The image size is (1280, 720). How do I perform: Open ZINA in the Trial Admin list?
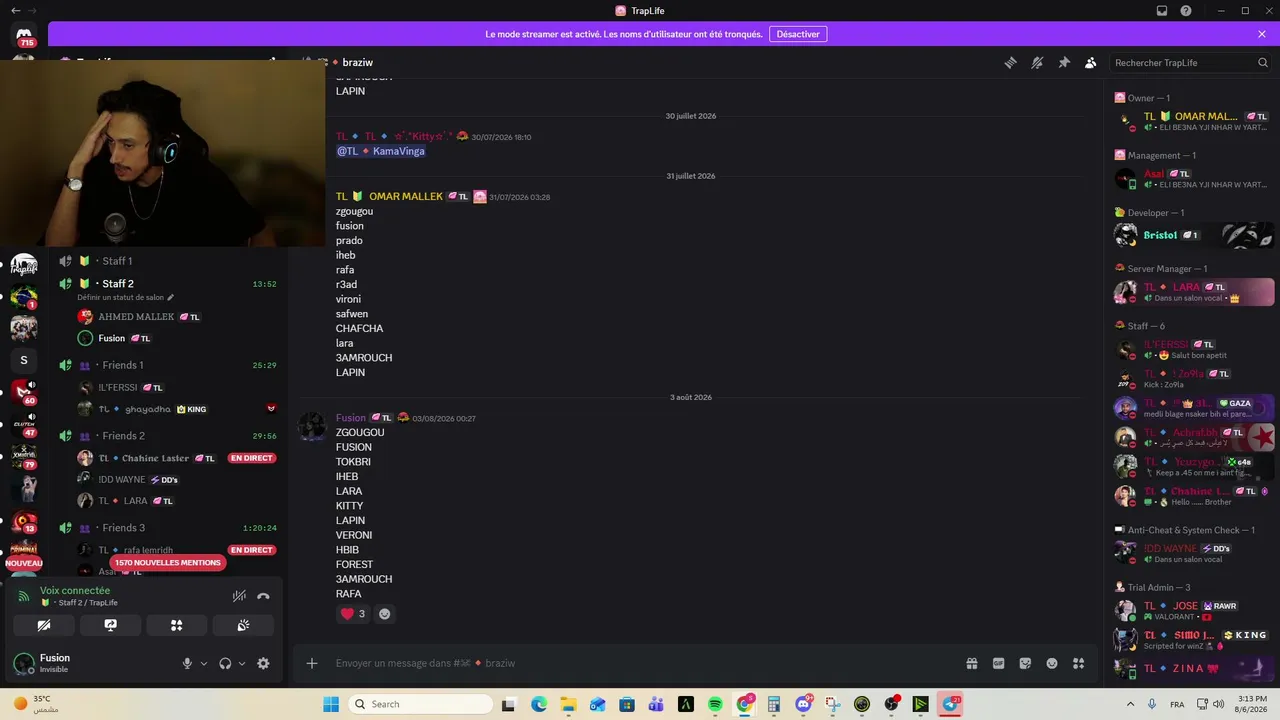tap(1194, 668)
